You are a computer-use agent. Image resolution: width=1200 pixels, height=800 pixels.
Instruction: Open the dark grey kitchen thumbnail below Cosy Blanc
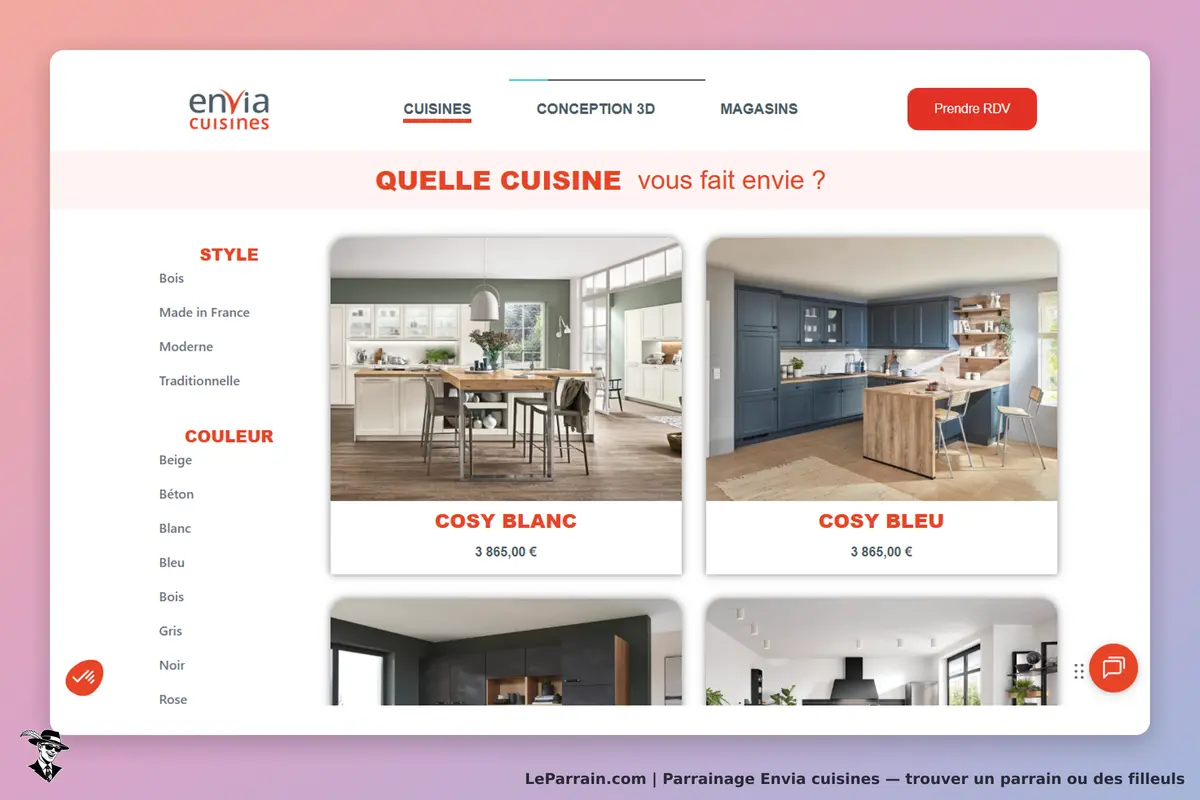[506, 652]
